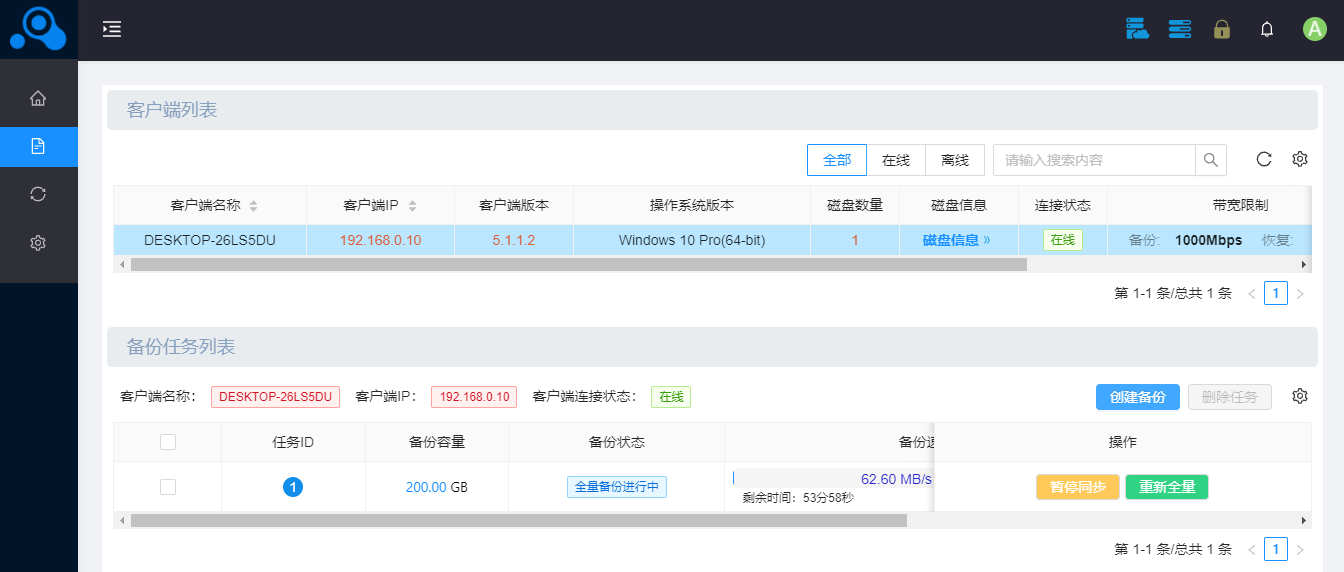Click the search magnifier icon
Viewport: 1344px width, 572px height.
pos(1210,160)
